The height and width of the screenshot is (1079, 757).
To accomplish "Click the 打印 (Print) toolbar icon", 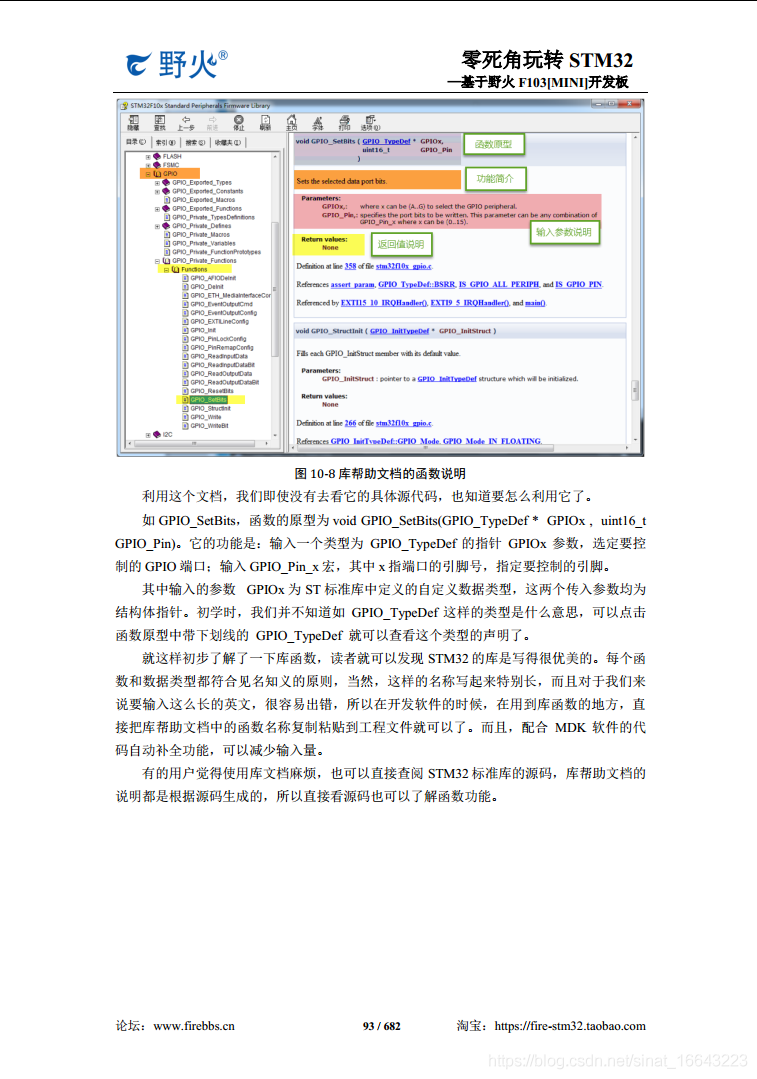I will (x=345, y=120).
